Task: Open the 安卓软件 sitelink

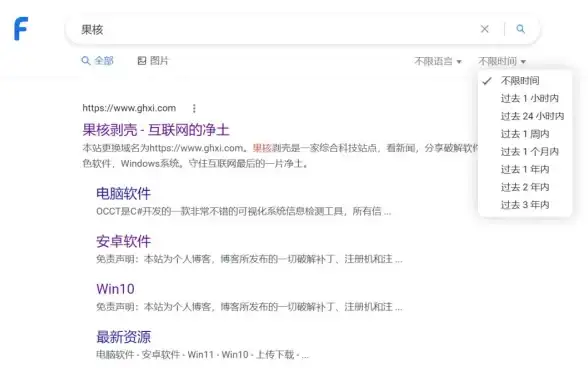Action: coord(123,241)
